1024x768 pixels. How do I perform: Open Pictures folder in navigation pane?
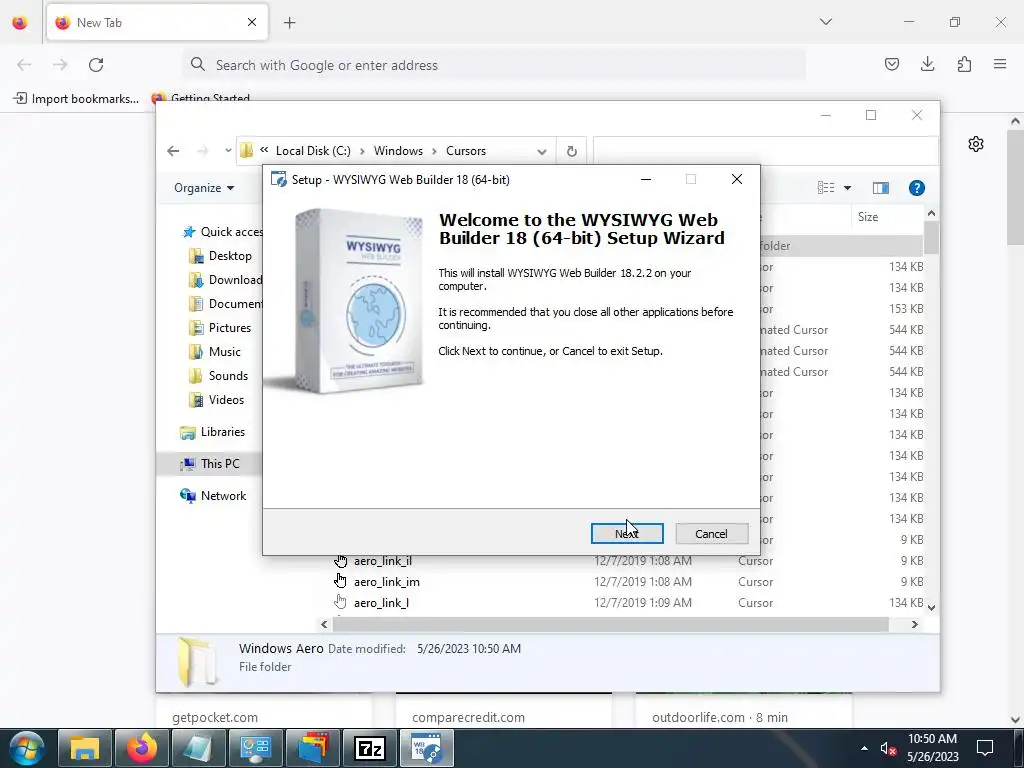[x=220, y=328]
